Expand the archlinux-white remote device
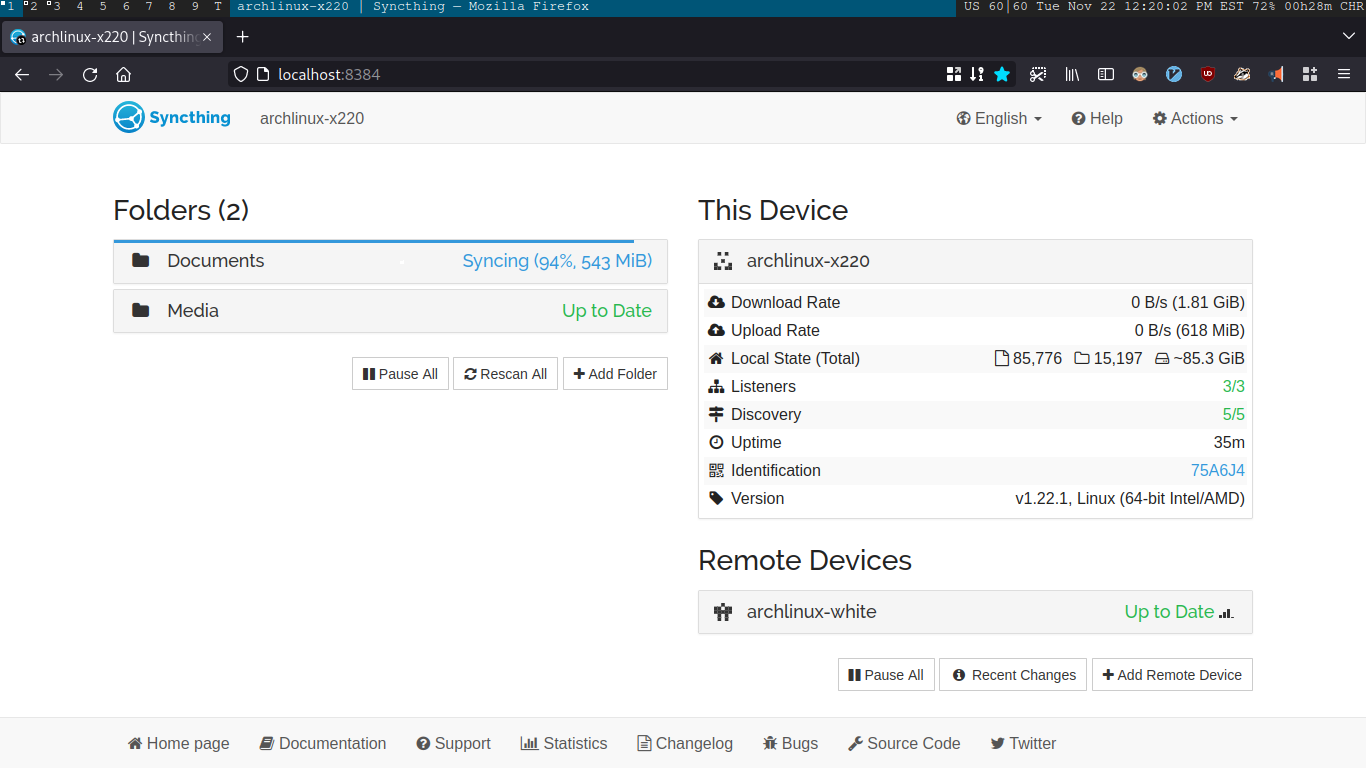The height and width of the screenshot is (768, 1366). [x=975, y=612]
